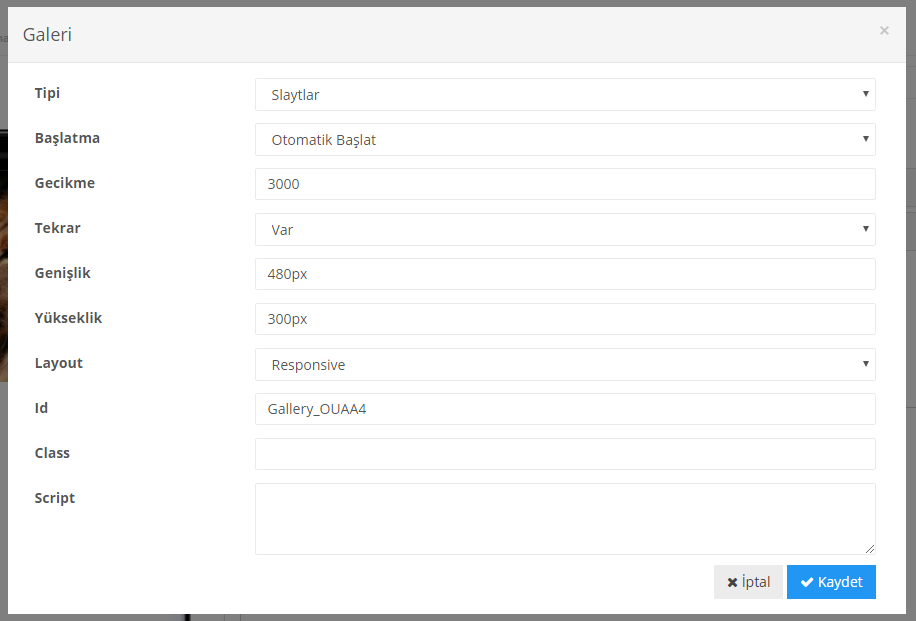Viewport: 916px width, 621px height.
Task: Click the empty Class input field
Action: (565, 454)
